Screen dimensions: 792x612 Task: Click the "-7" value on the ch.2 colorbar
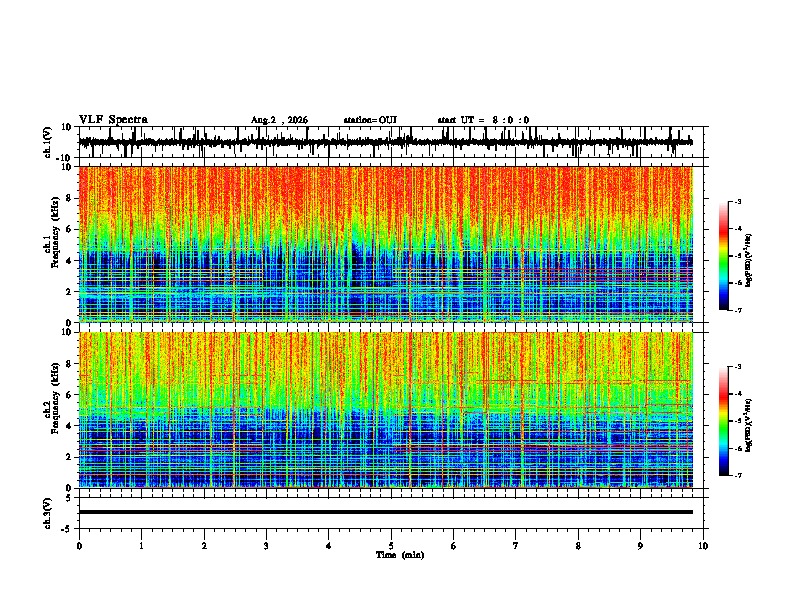pos(738,476)
